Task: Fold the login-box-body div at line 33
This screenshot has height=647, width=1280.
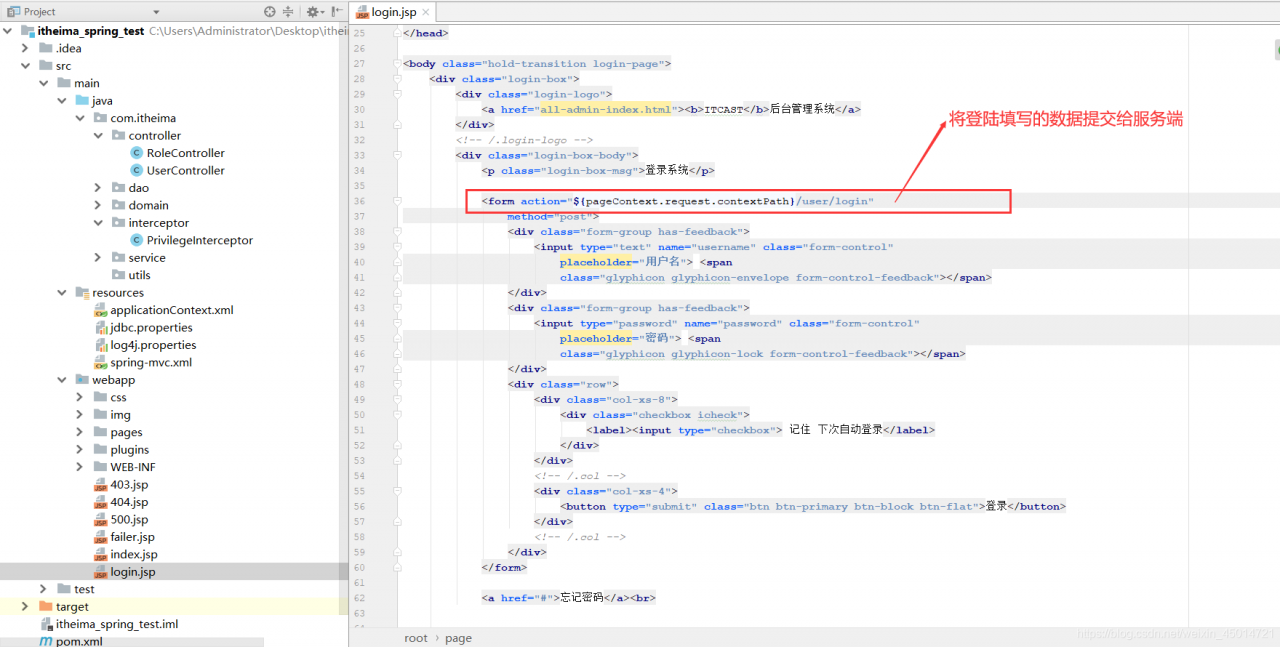Action: (397, 156)
